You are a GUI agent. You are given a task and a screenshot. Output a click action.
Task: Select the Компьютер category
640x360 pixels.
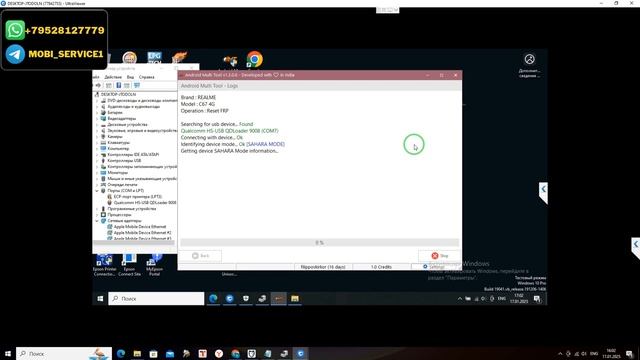118,148
